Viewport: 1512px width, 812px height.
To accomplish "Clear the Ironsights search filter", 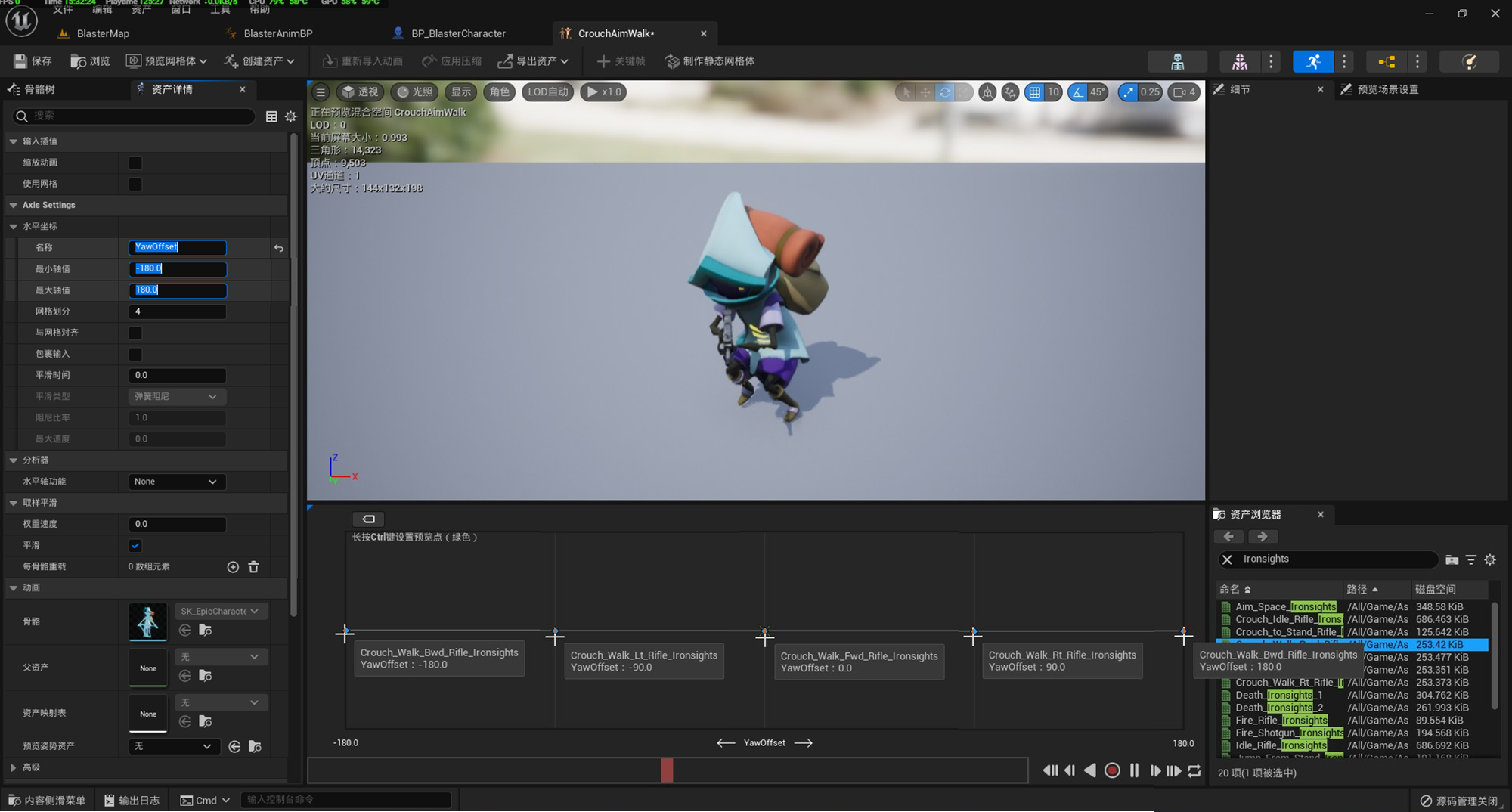I will 1227,559.
